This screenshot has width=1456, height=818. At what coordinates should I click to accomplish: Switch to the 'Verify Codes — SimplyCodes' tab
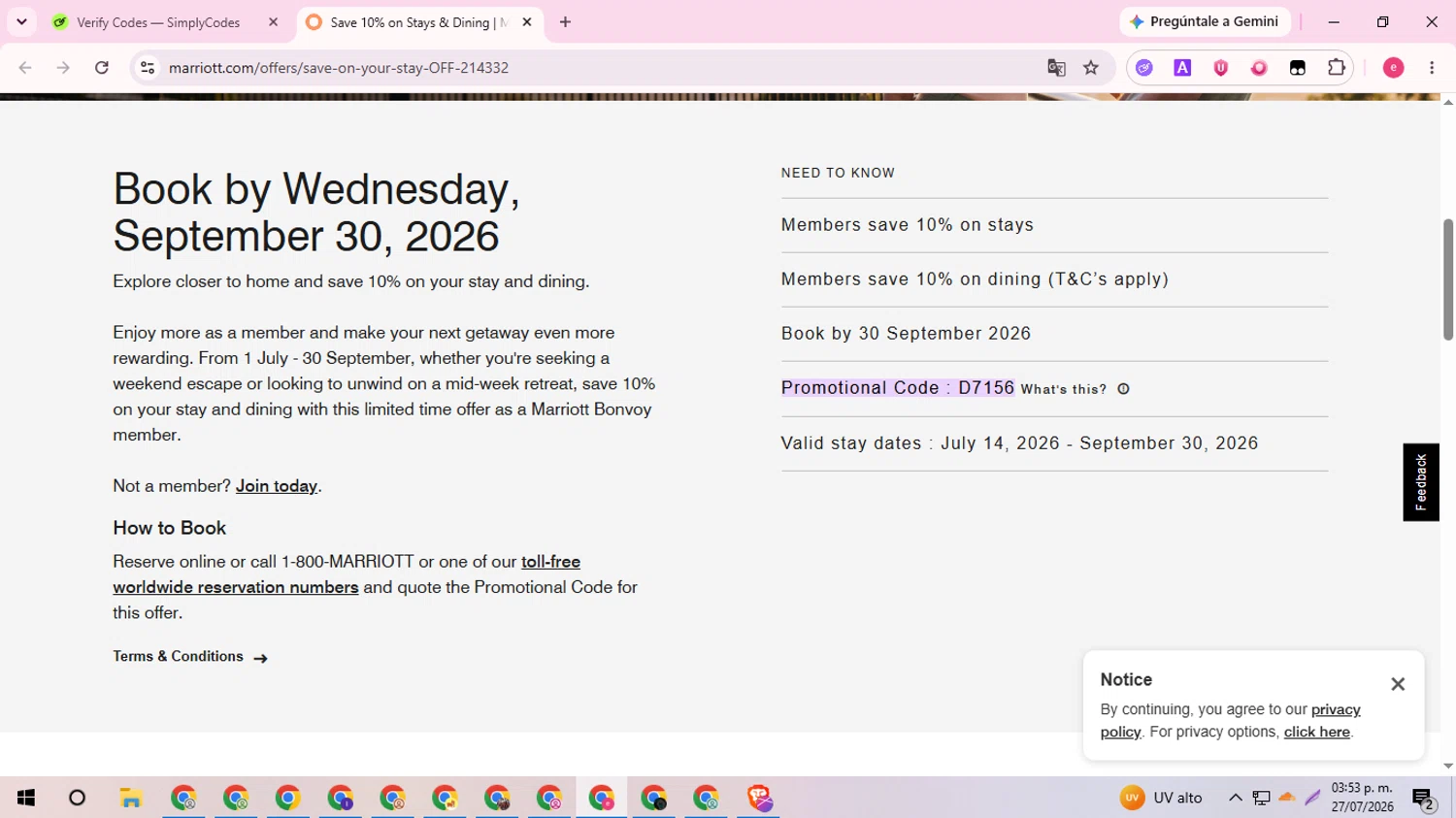[158, 22]
